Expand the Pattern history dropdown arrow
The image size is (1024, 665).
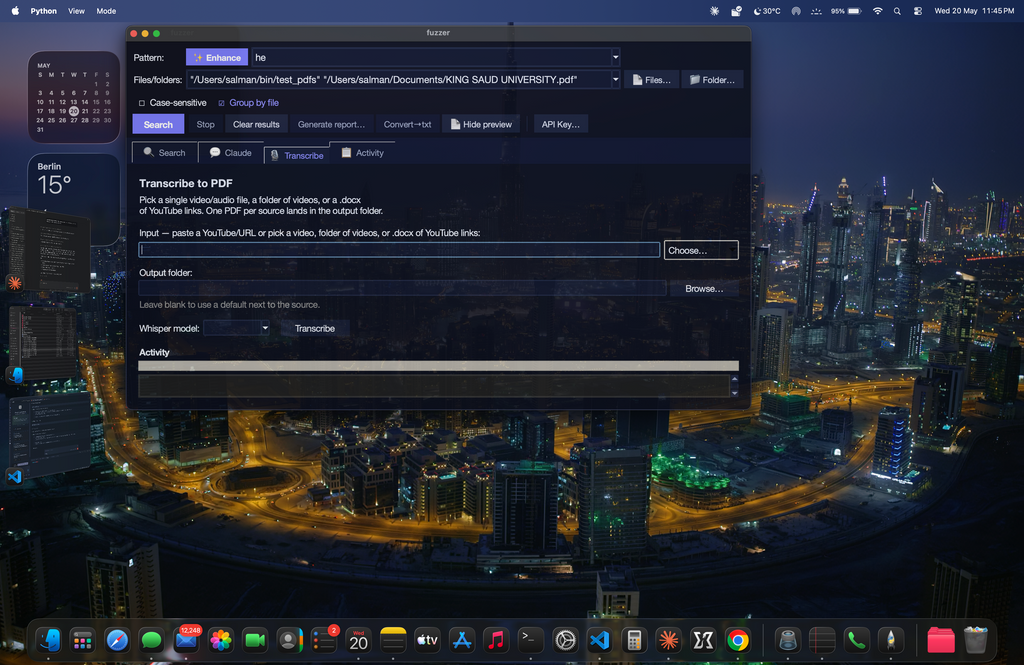[615, 57]
